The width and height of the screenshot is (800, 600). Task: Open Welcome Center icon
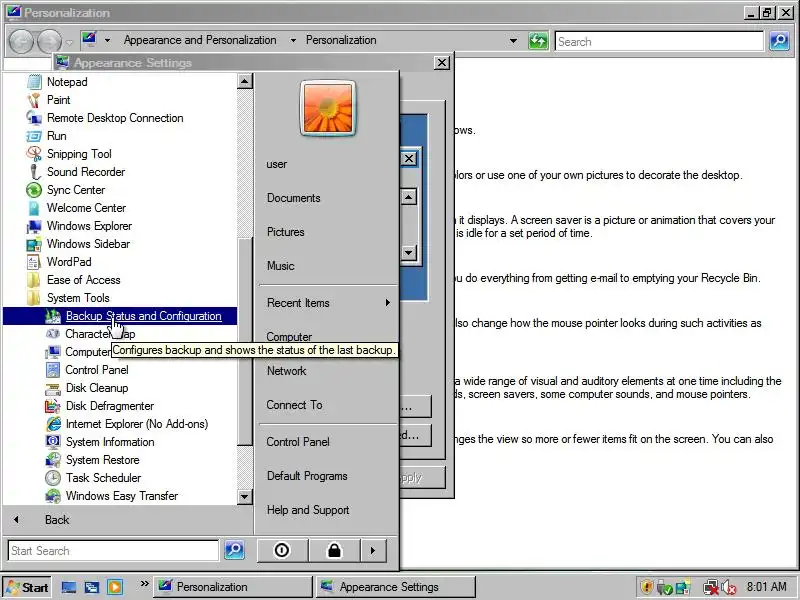(34, 208)
